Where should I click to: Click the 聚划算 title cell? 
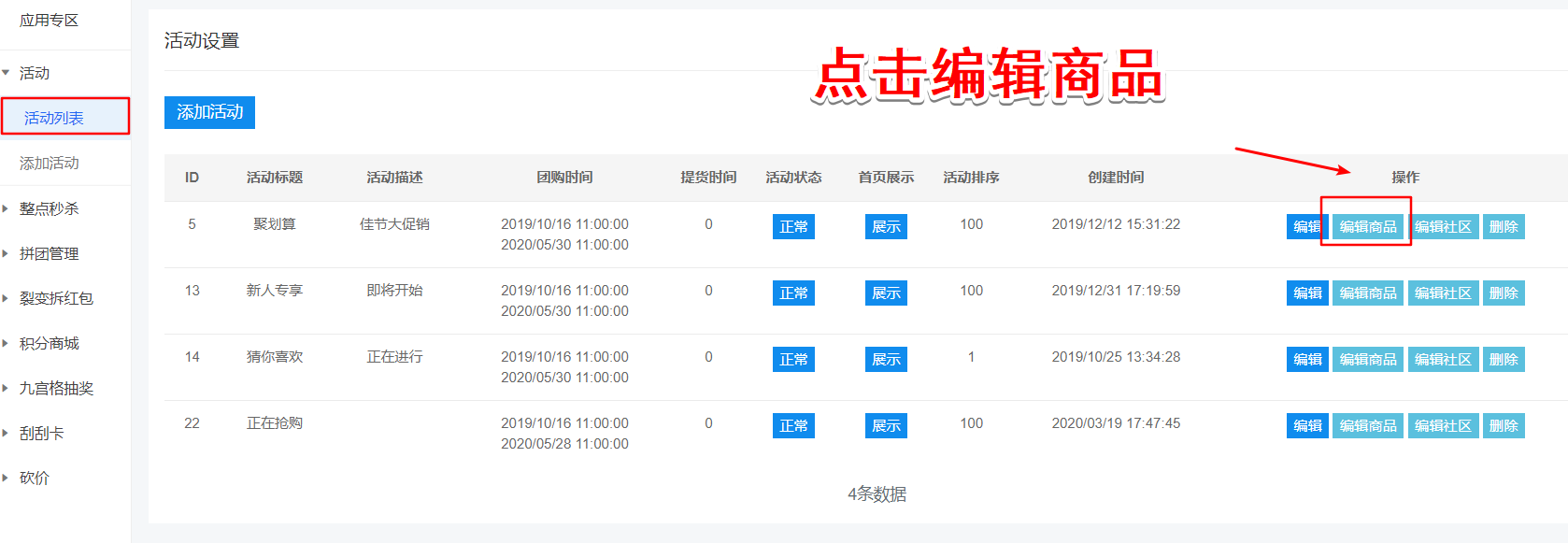tap(275, 224)
